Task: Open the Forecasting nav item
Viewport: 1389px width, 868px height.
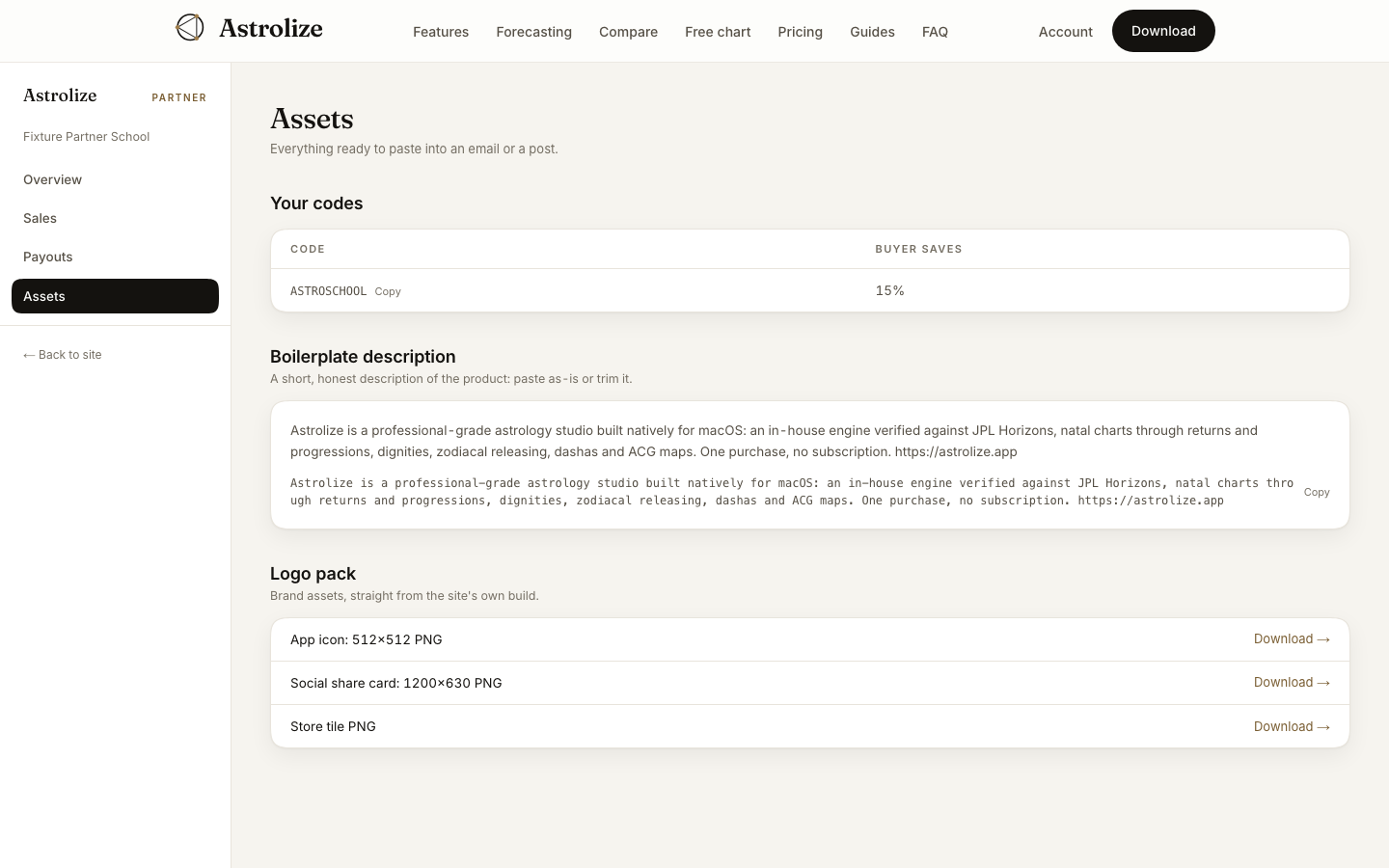Action: click(533, 32)
